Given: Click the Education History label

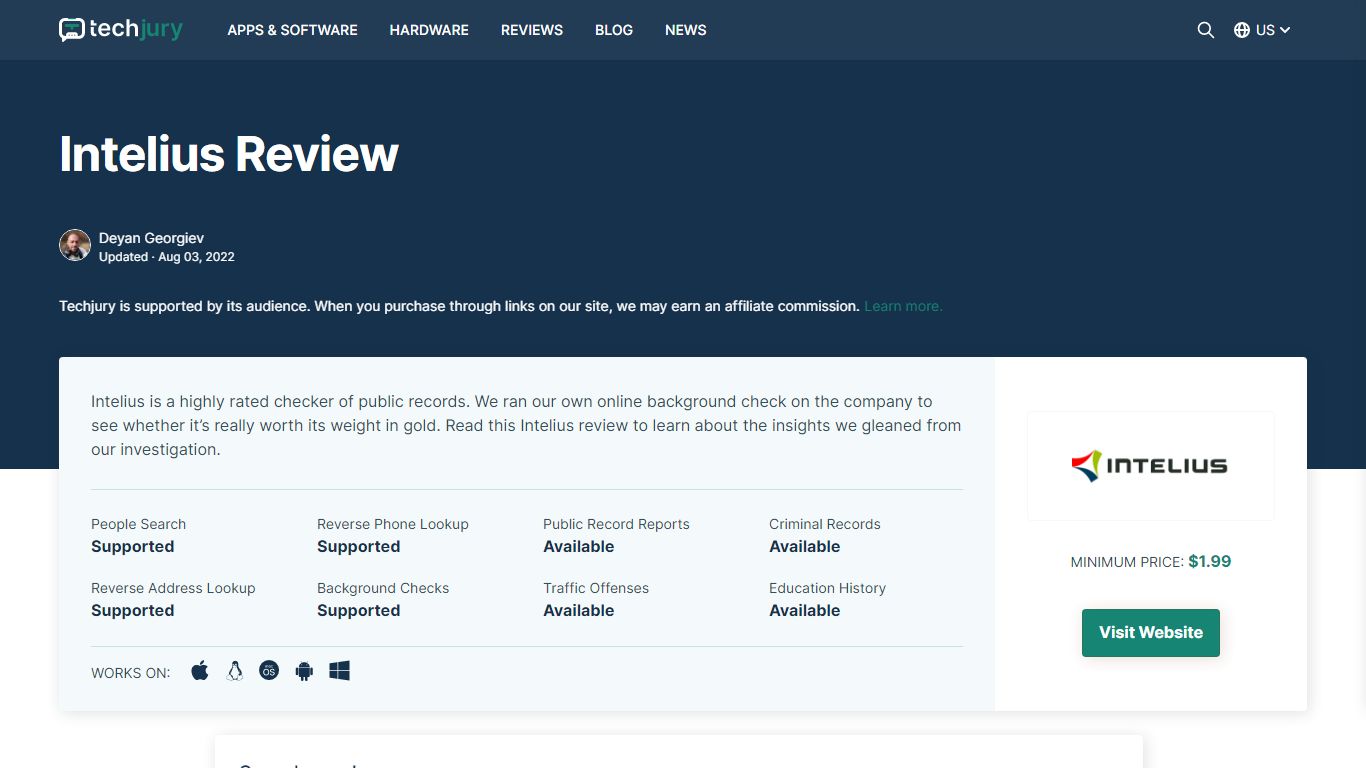Looking at the screenshot, I should 827,588.
